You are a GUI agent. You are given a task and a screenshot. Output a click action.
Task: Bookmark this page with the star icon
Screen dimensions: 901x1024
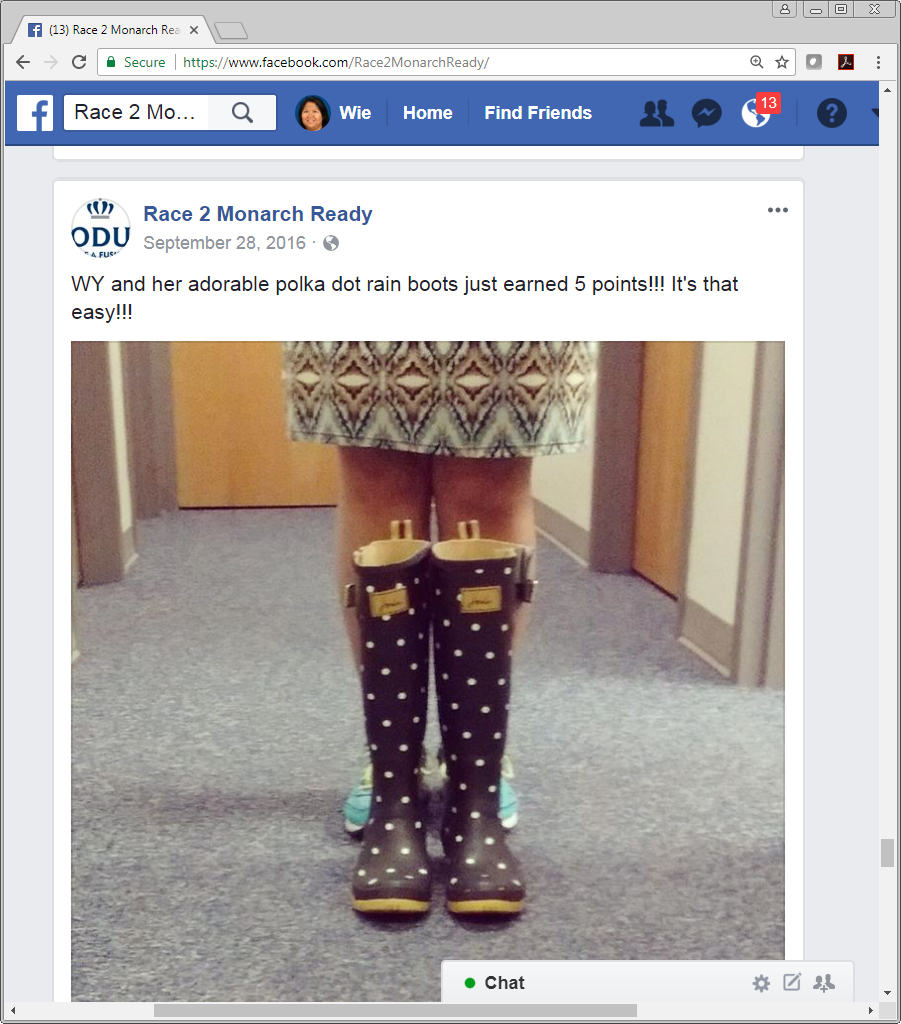pos(782,62)
